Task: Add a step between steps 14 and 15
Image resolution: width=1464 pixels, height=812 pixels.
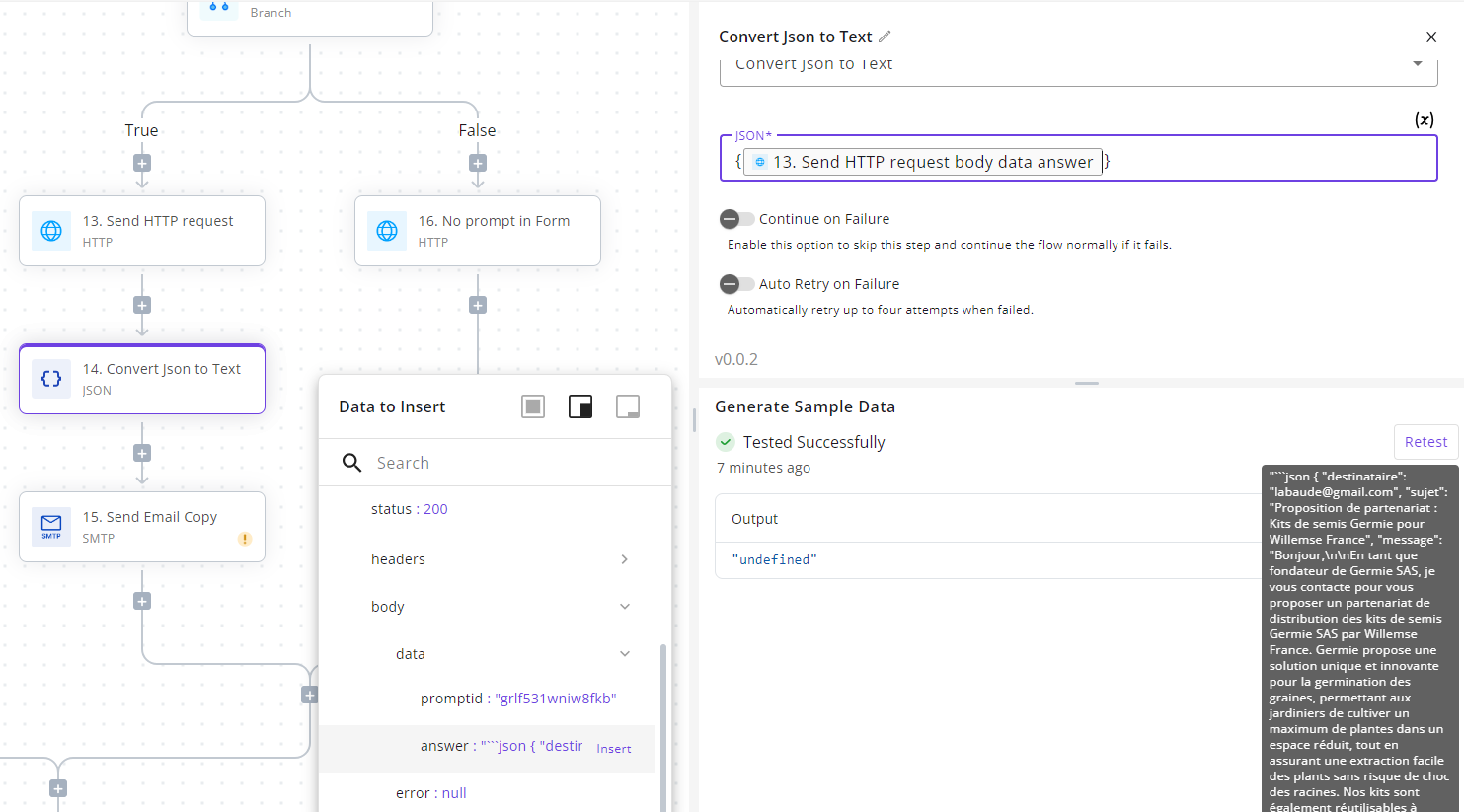Action: click(x=142, y=453)
